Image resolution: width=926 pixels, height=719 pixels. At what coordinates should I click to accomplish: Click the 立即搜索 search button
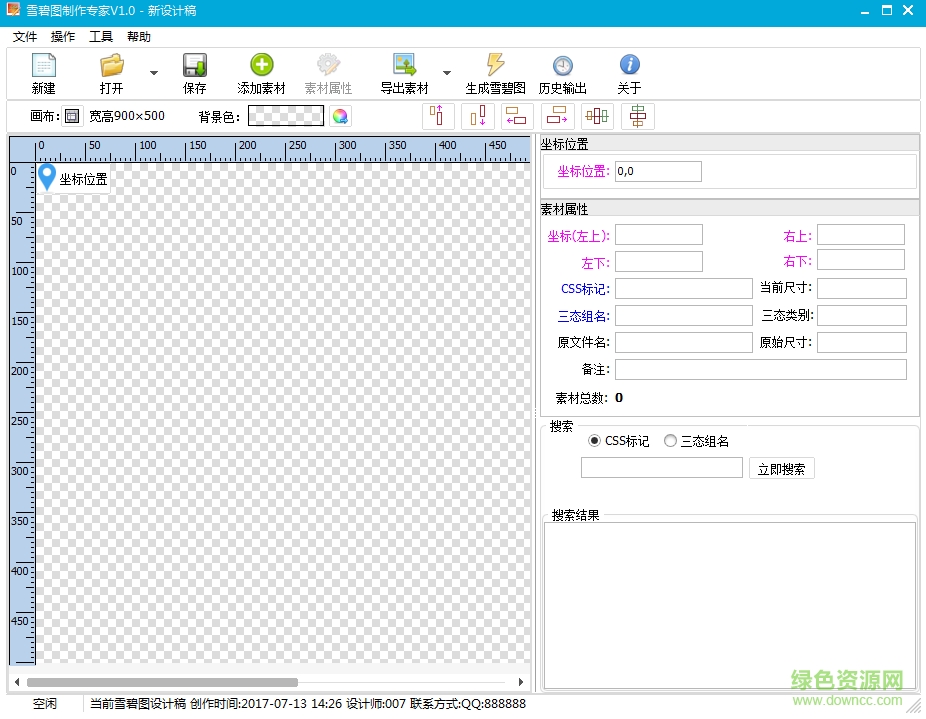tap(782, 467)
